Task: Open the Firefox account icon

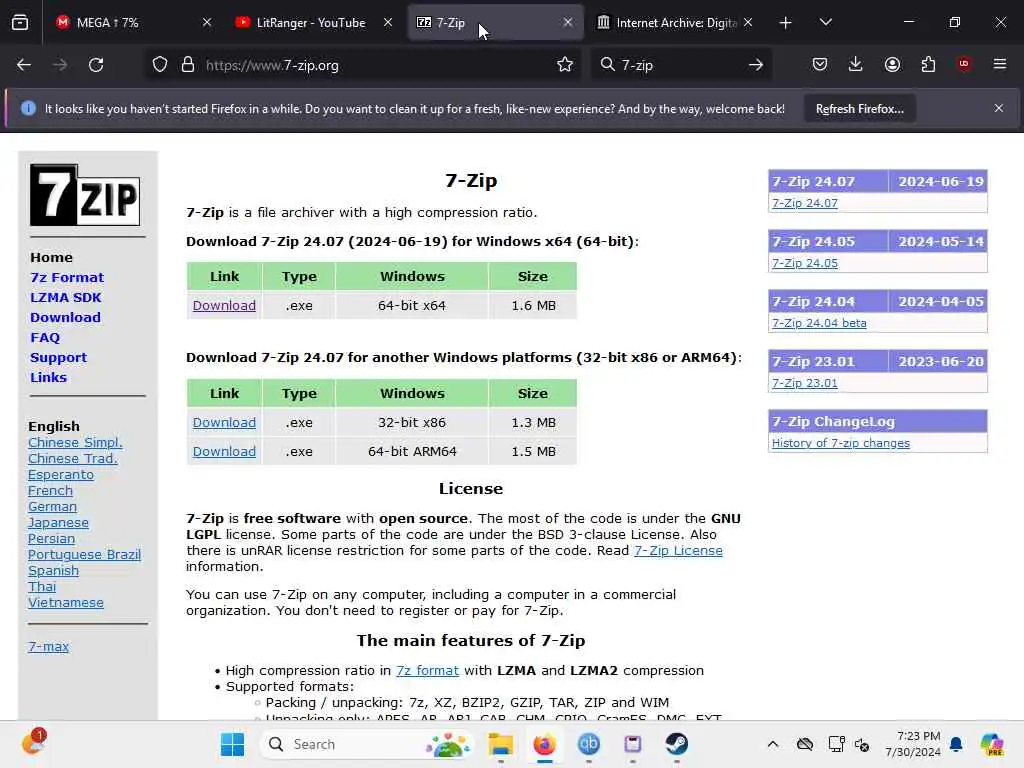Action: click(892, 64)
